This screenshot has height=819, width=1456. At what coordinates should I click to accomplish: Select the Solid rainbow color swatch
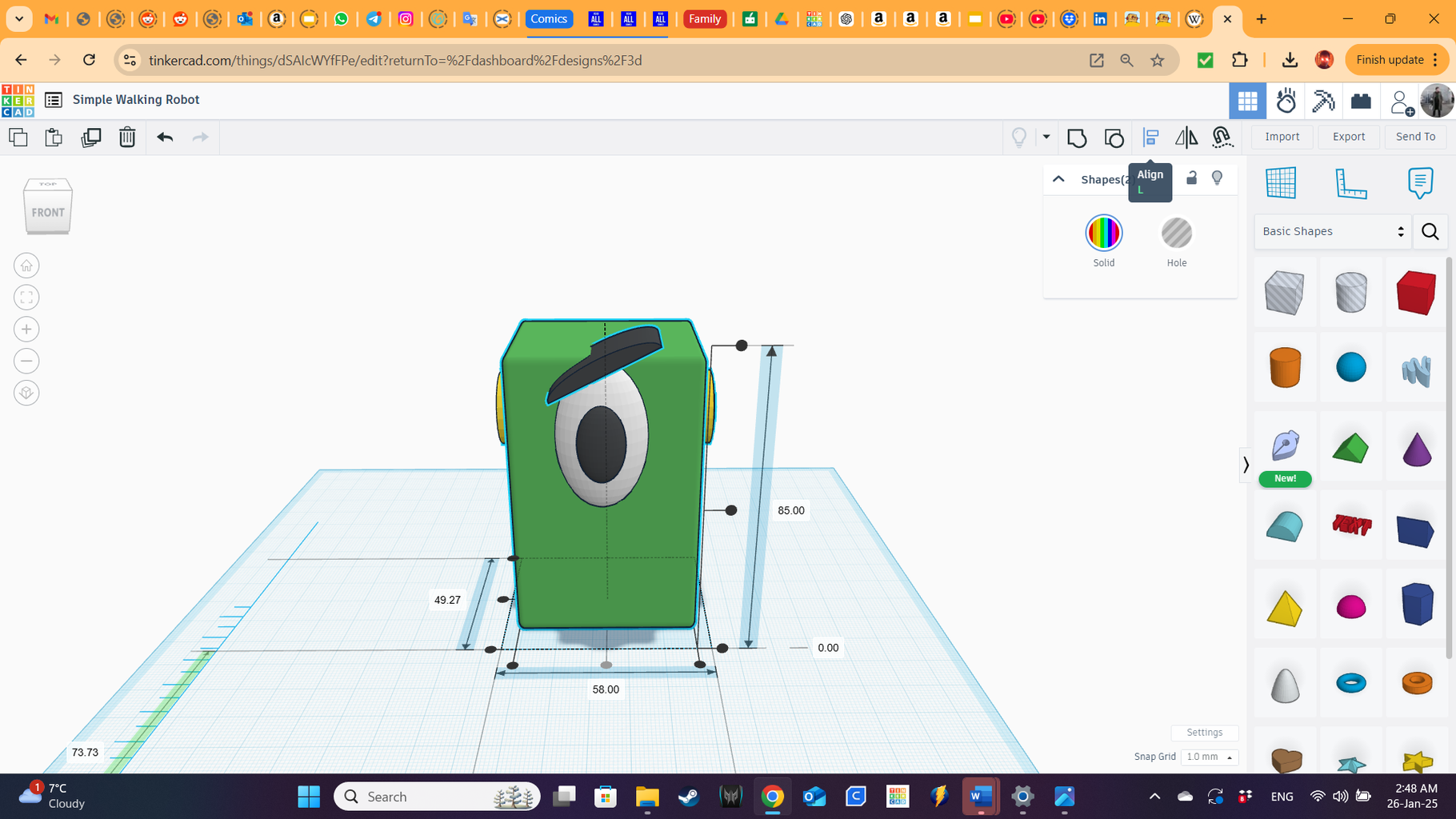click(1104, 233)
